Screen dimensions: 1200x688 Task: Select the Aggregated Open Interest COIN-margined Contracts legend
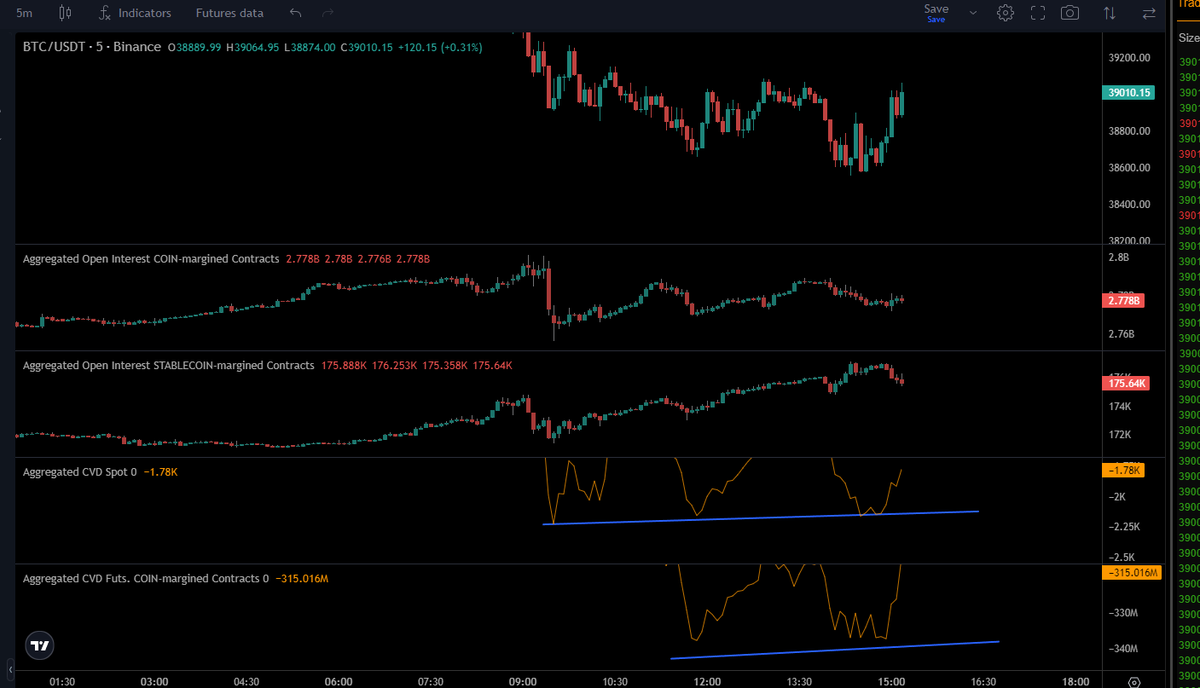151,259
